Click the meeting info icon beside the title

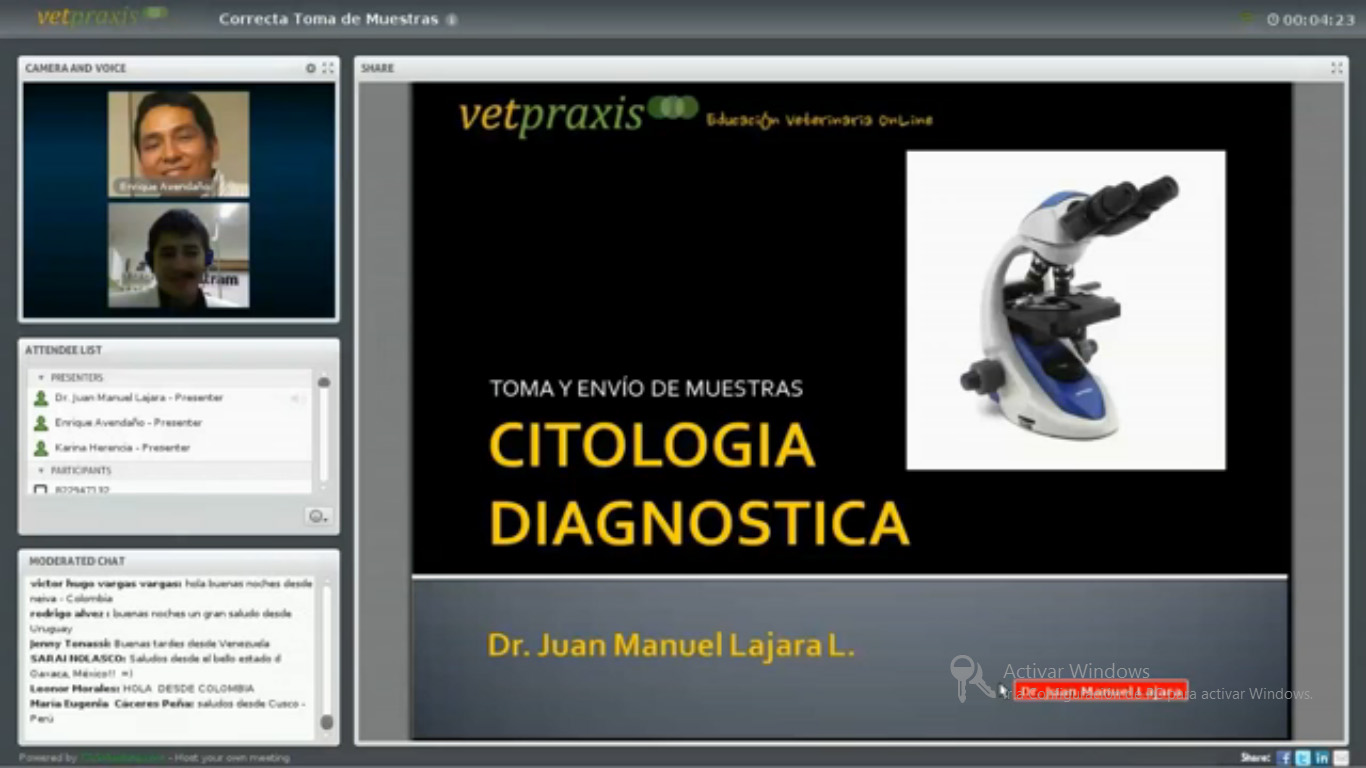point(451,20)
